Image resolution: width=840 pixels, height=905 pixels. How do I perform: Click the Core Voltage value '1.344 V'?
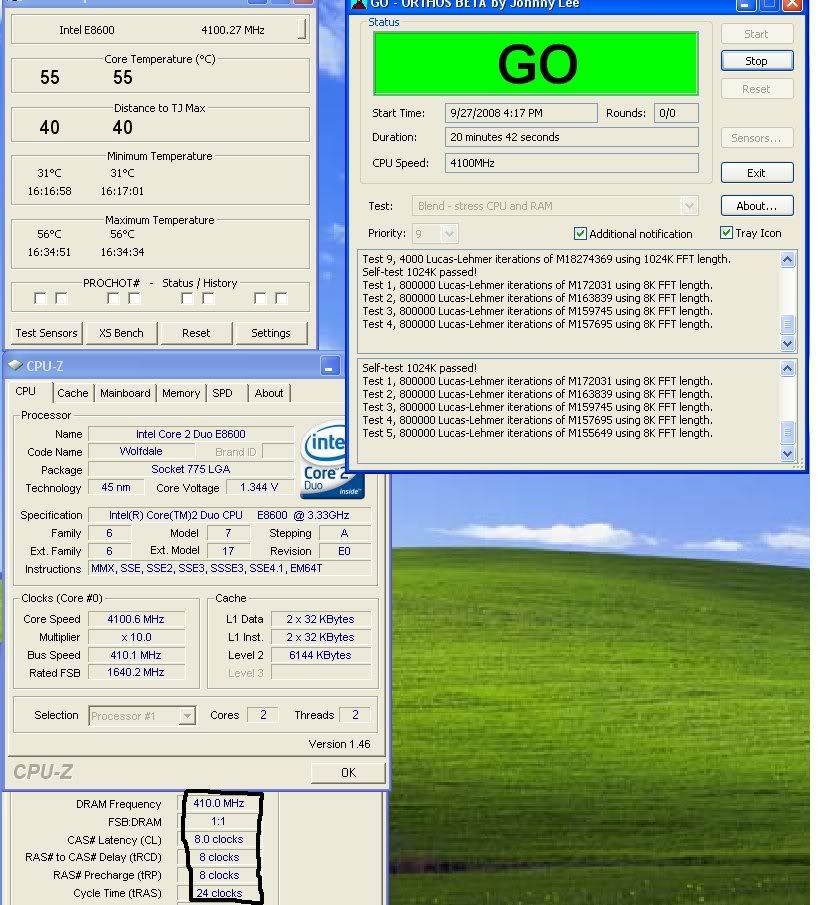tap(259, 487)
